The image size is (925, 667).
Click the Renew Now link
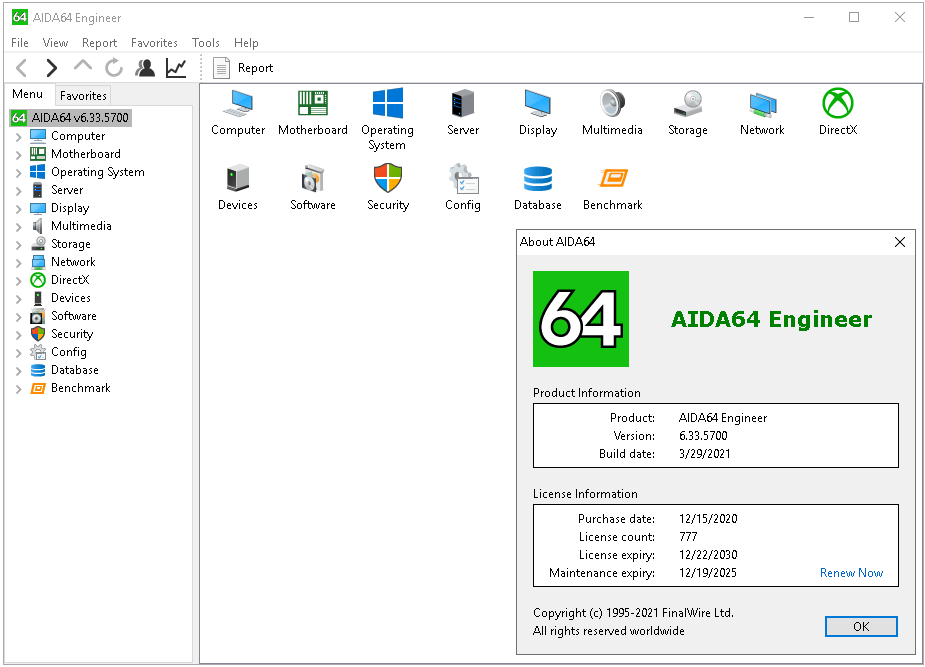click(x=851, y=573)
